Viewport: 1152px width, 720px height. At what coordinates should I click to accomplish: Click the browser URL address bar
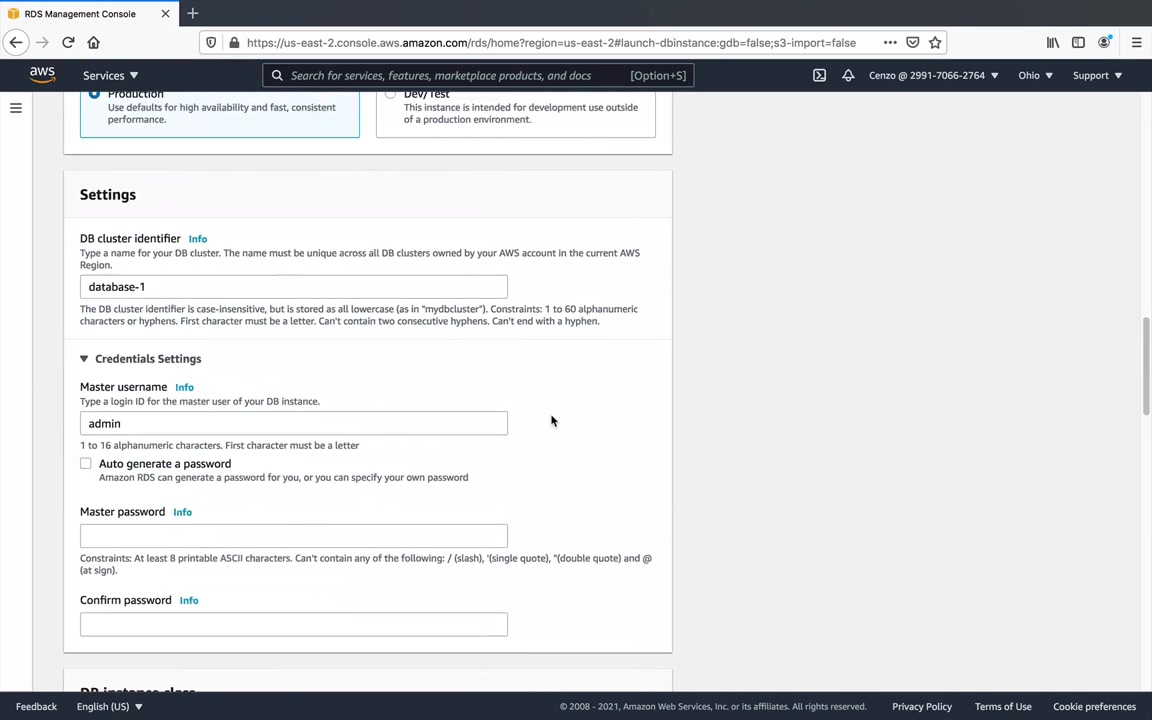551,43
